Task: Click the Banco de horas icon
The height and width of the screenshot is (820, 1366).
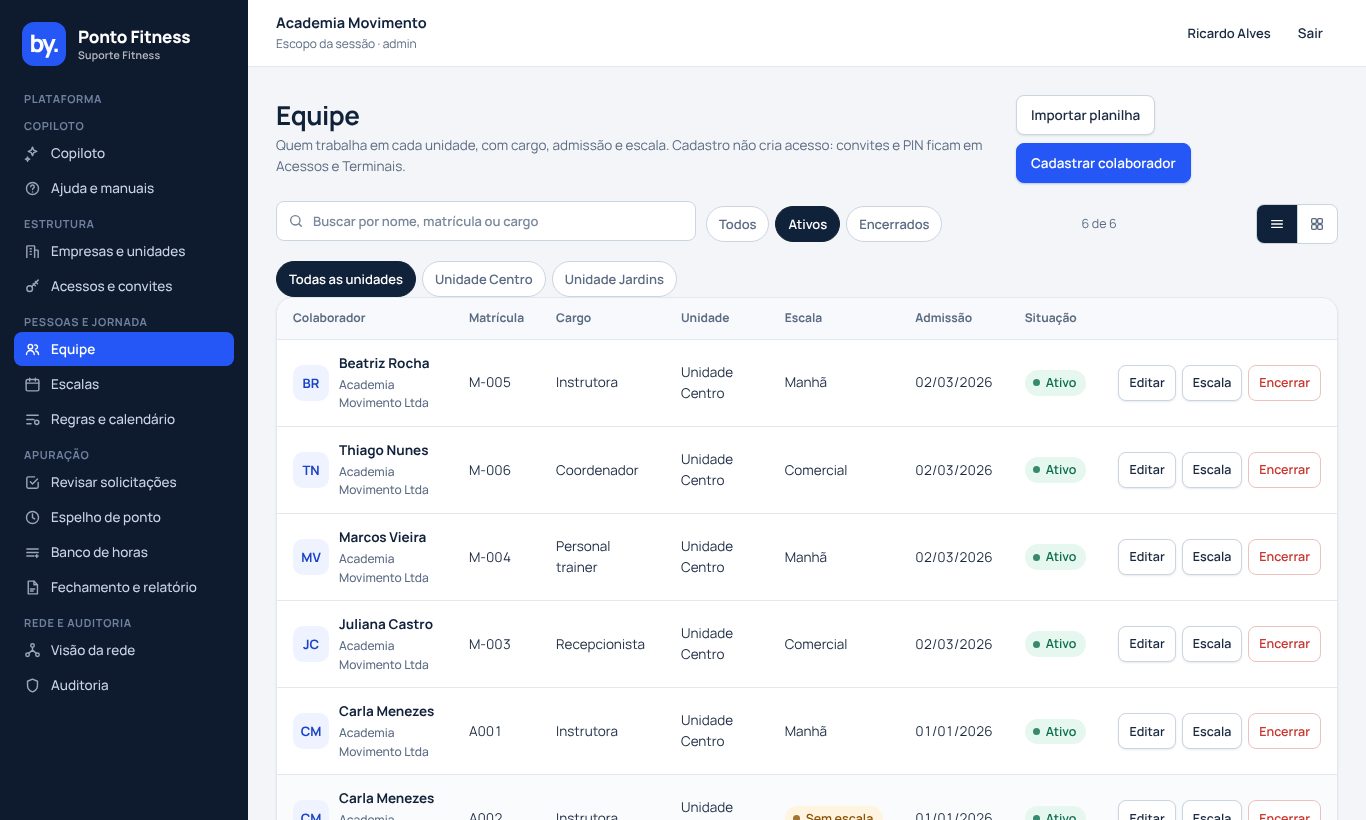Action: (32, 552)
